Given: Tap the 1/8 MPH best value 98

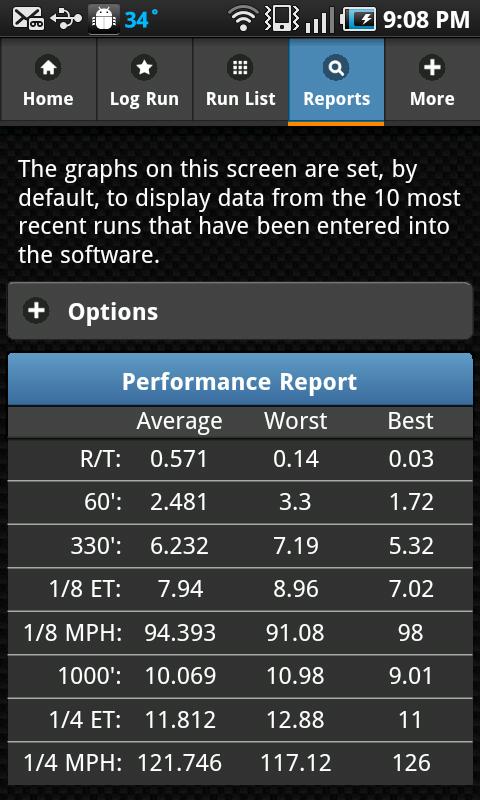Looking at the screenshot, I should click(411, 633).
